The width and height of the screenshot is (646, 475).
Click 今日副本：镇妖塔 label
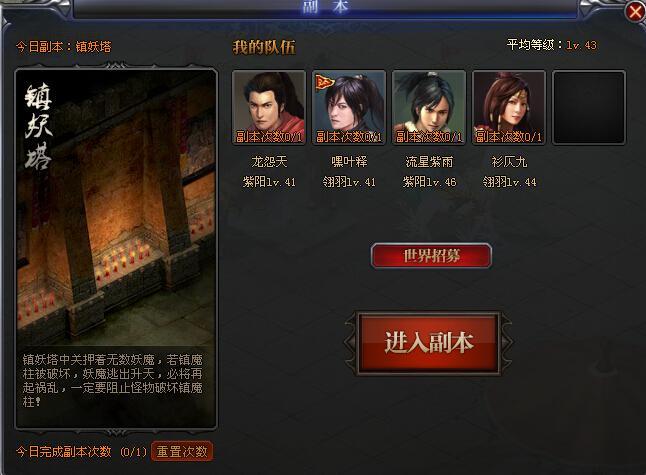coord(64,47)
